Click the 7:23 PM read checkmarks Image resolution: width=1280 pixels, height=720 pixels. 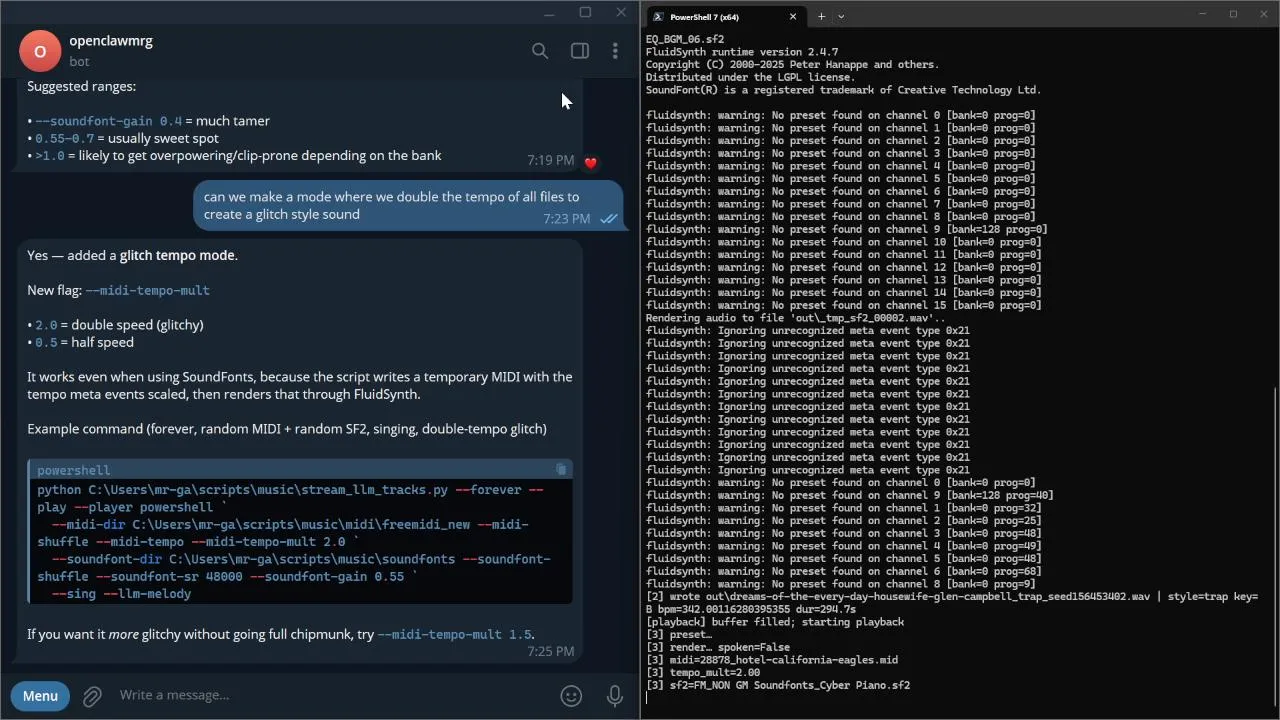pos(609,219)
